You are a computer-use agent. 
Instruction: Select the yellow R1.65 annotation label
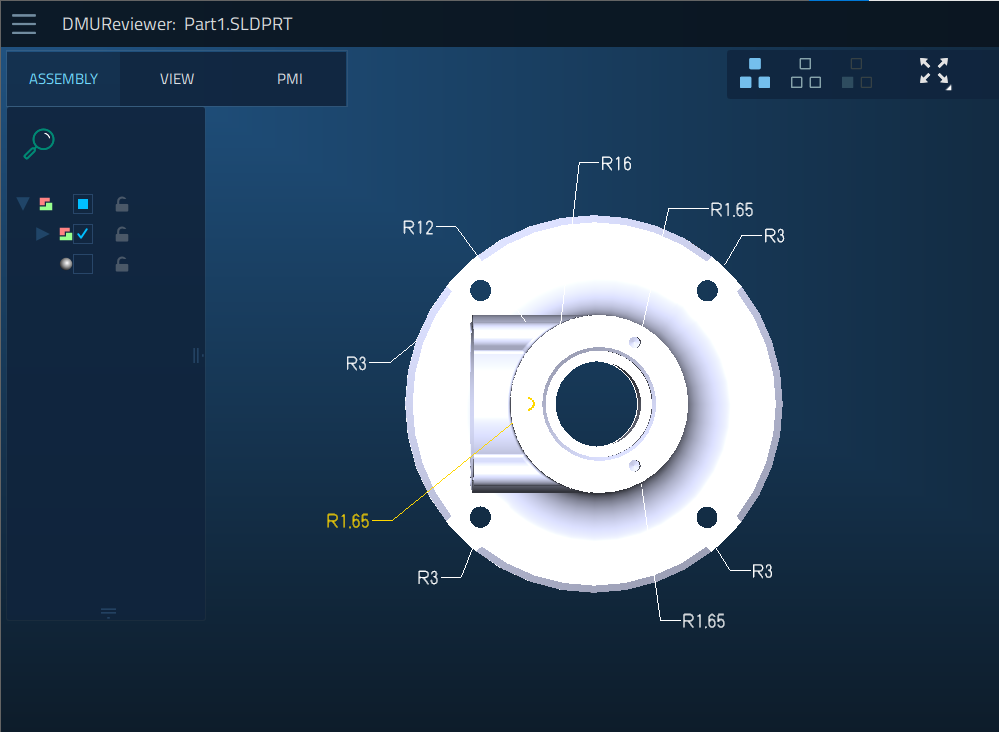348,521
